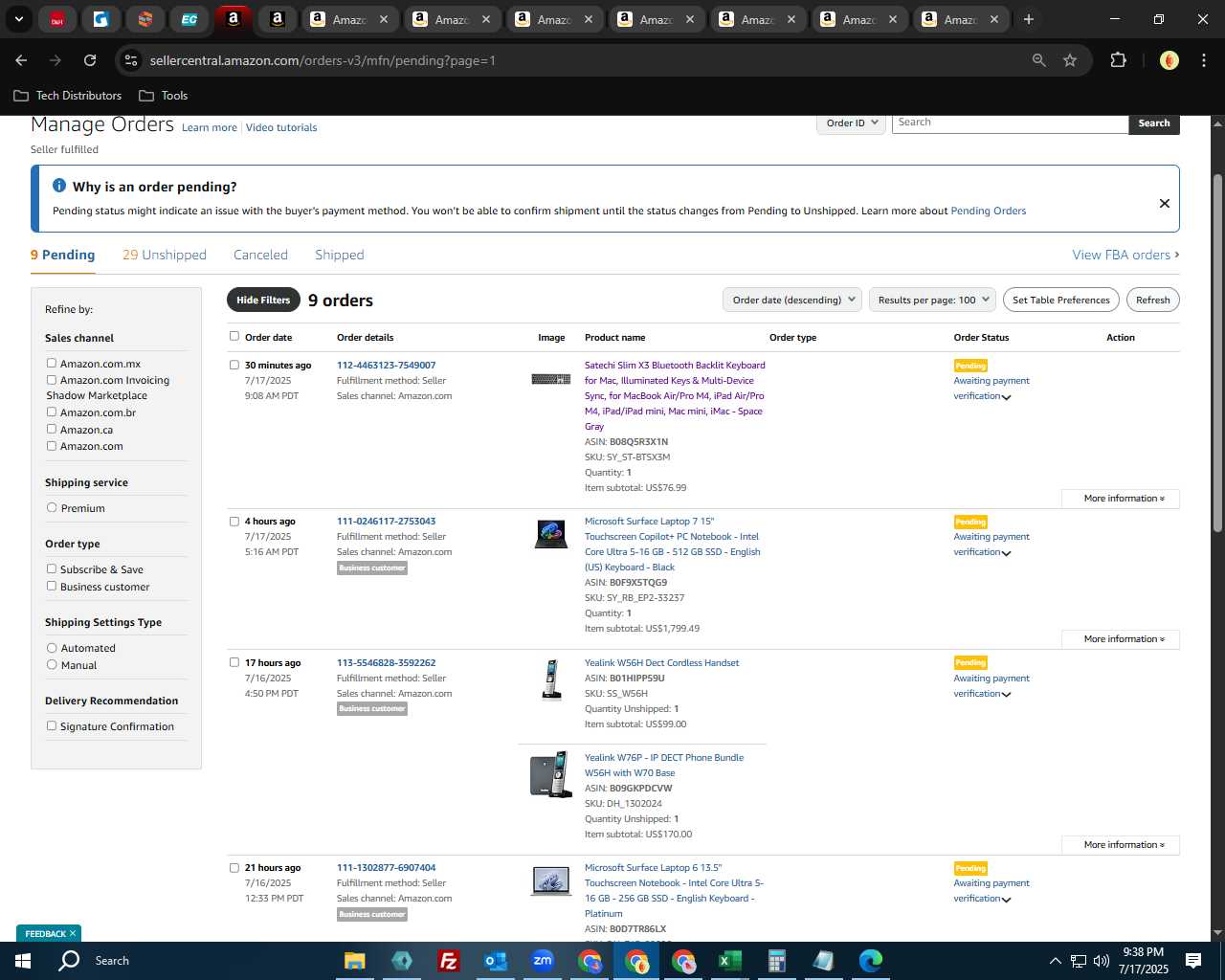The image size is (1225, 980).
Task: Open File Explorer from the taskbar
Action: click(x=355, y=961)
